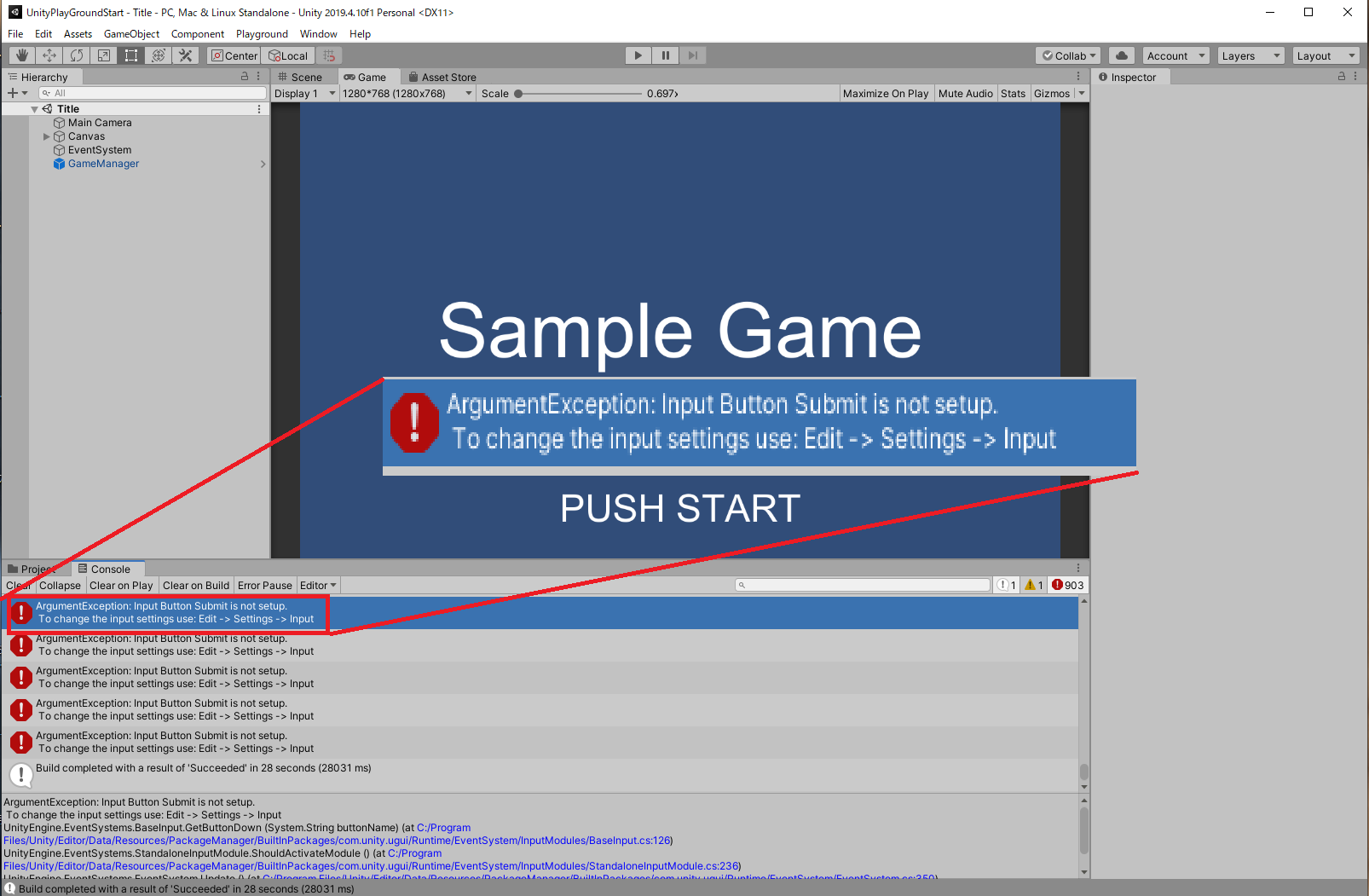Lock the Inspector panel with the padlock icon
Image resolution: width=1369 pixels, height=896 pixels.
point(1341,76)
